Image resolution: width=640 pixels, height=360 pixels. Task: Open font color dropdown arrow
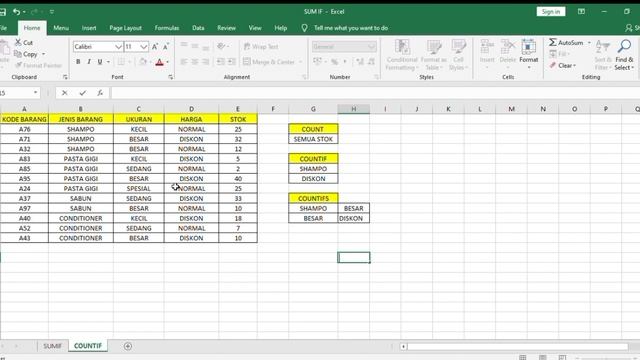[x=168, y=62]
